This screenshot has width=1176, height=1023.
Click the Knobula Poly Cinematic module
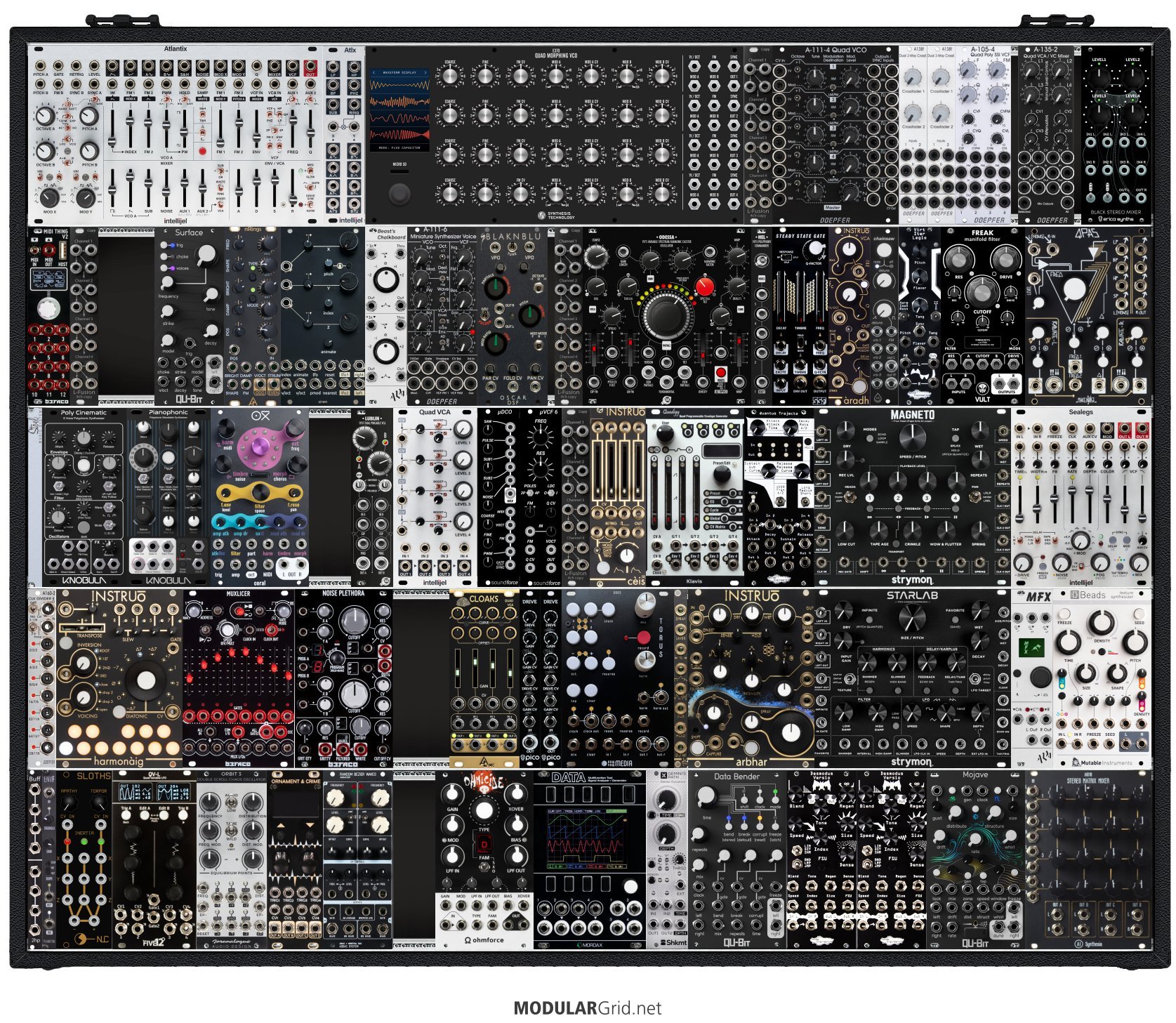[84, 497]
